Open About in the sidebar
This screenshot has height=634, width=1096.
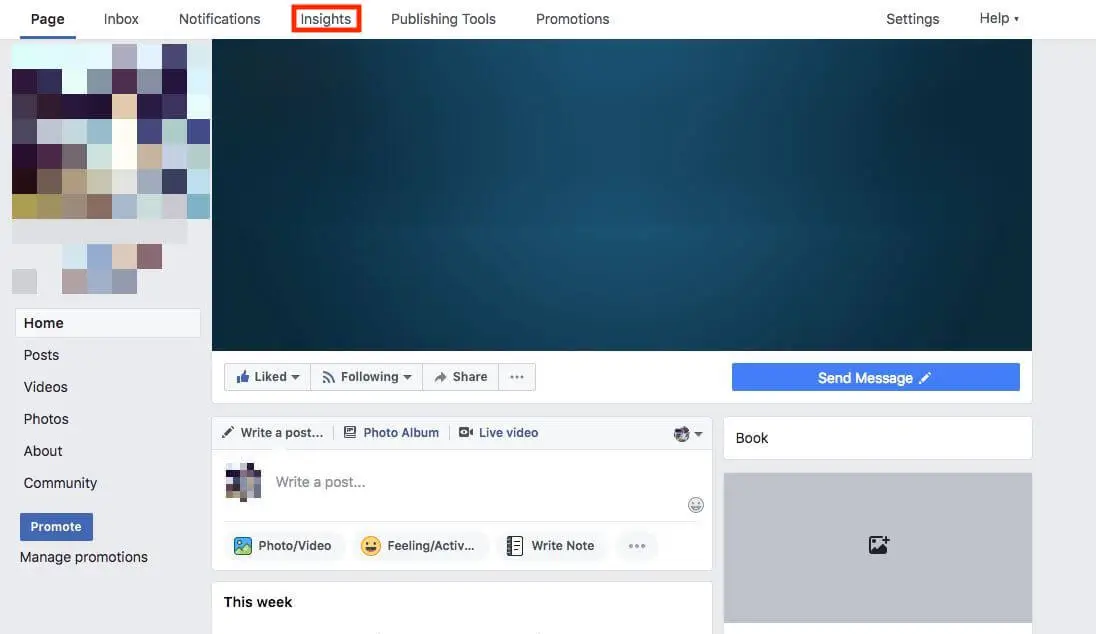[x=43, y=451]
